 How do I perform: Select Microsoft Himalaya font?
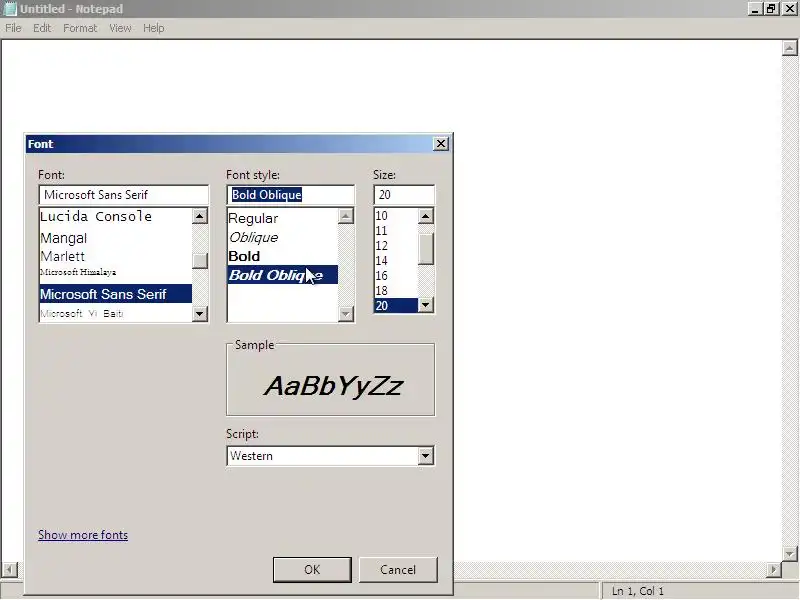click(116, 272)
